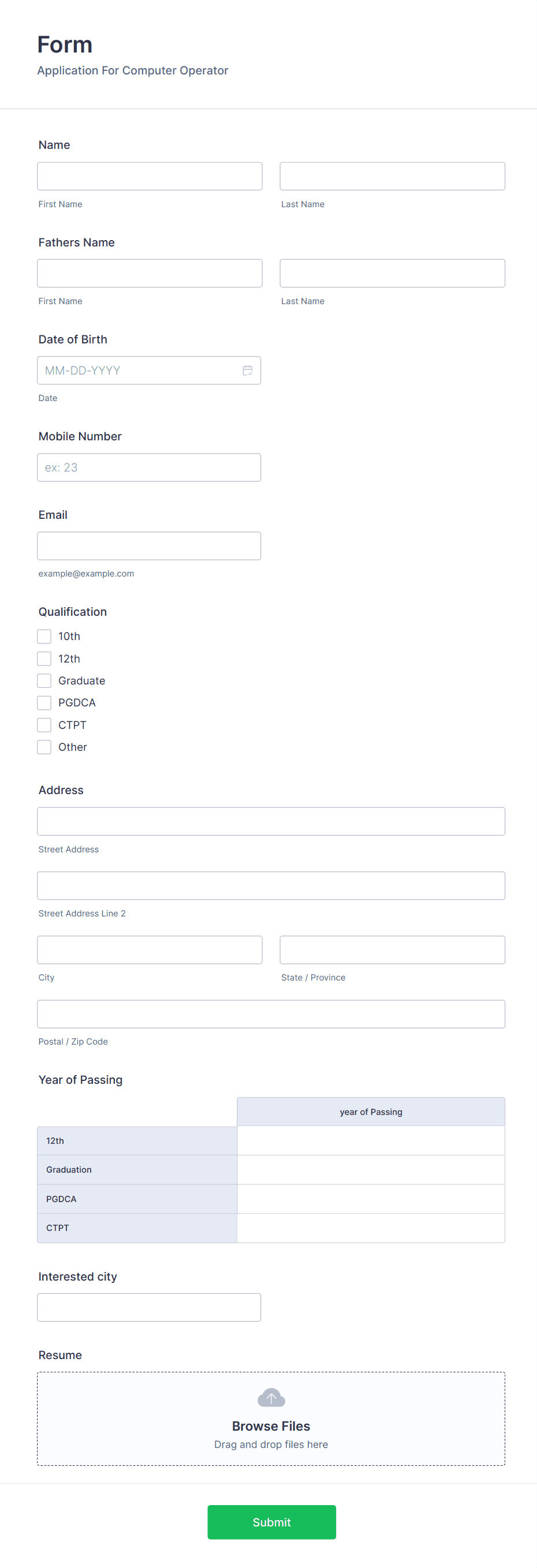This screenshot has height=1568, width=537.
Task: Enable the Graduate qualification option
Action: [x=44, y=680]
